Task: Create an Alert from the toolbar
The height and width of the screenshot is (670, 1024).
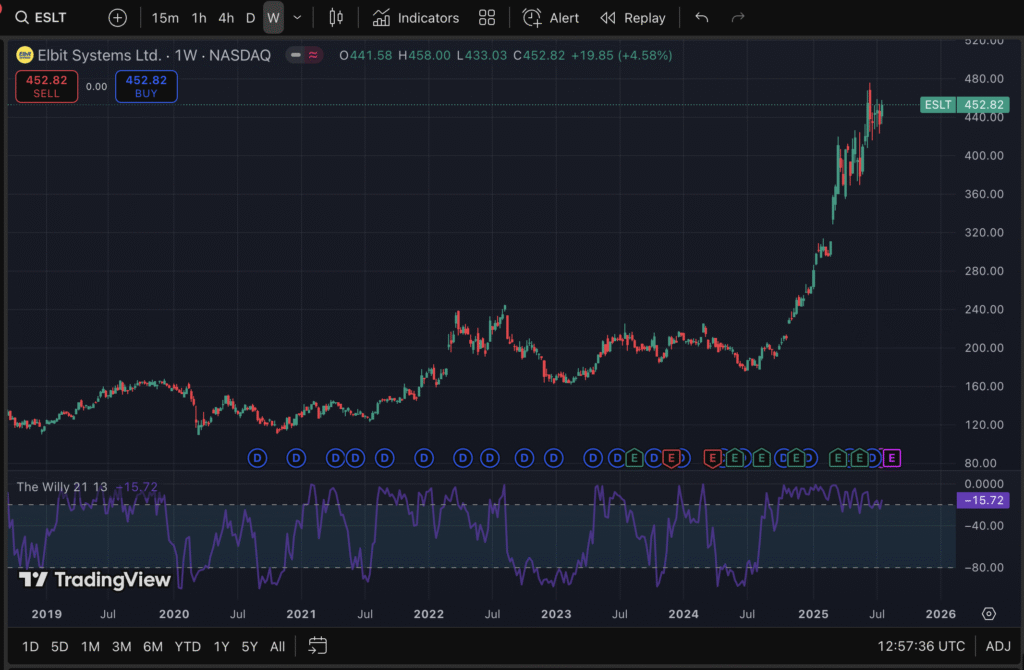Action: pos(551,18)
